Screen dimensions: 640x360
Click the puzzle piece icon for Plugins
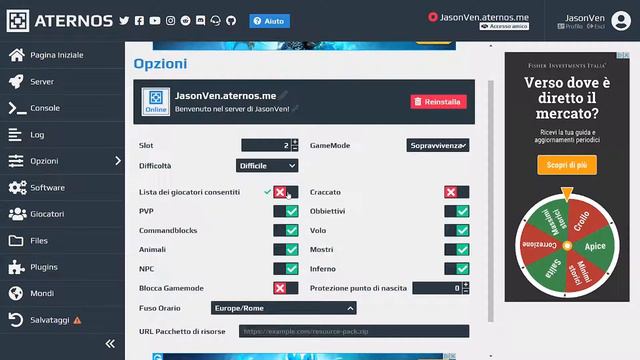[16, 267]
